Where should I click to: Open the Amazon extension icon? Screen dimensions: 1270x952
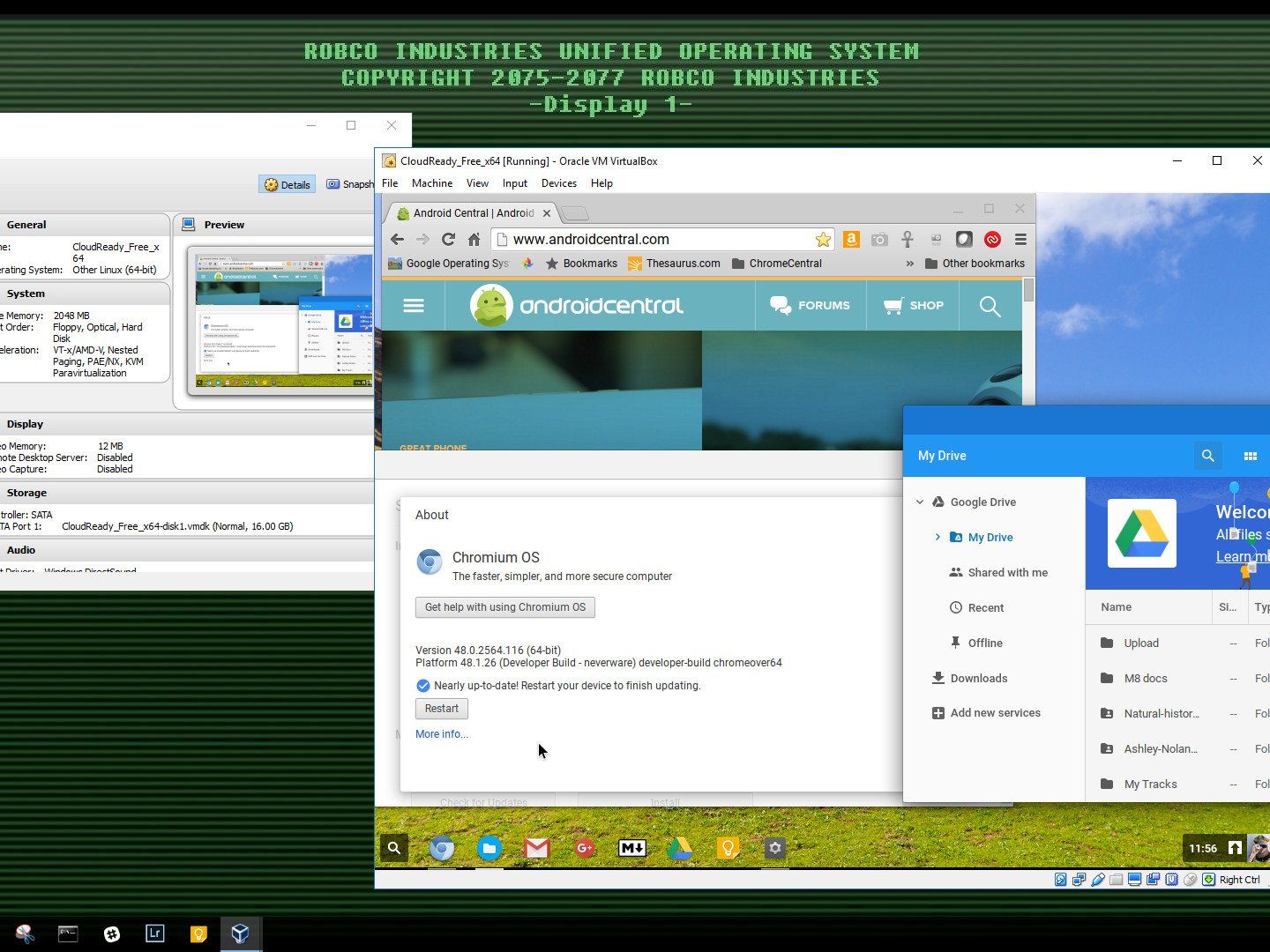[851, 239]
